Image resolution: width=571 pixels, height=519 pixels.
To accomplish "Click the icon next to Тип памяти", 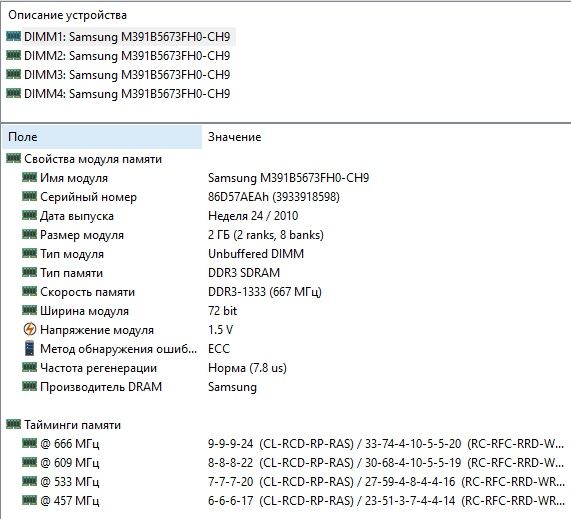I will (x=29, y=272).
